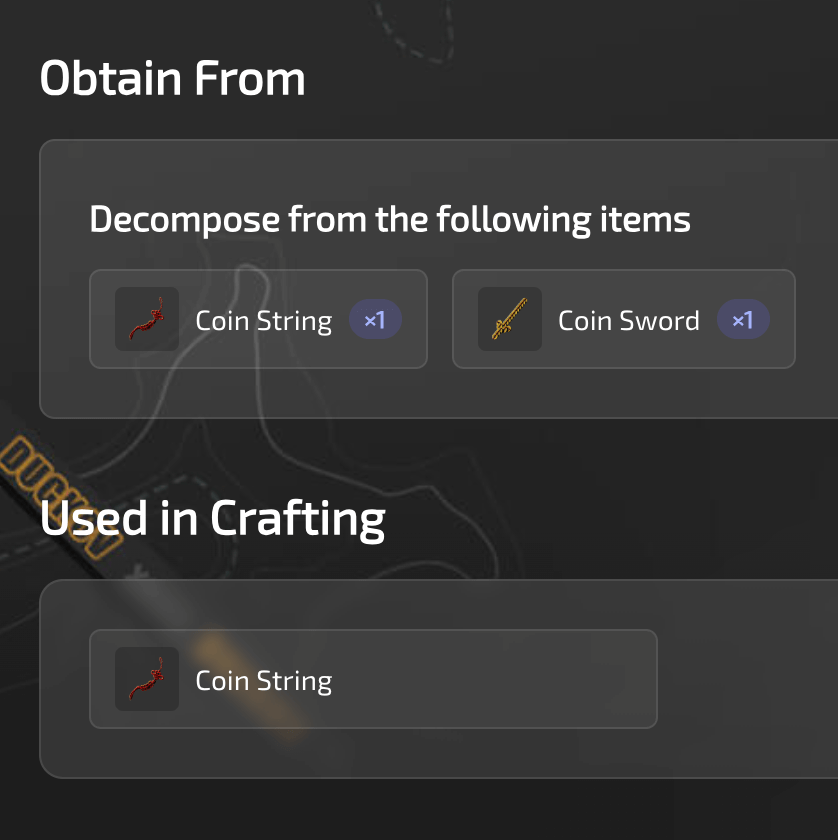The image size is (838, 840).
Task: Click the ×1 quantity badge on Coin Sword
Action: click(x=743, y=320)
